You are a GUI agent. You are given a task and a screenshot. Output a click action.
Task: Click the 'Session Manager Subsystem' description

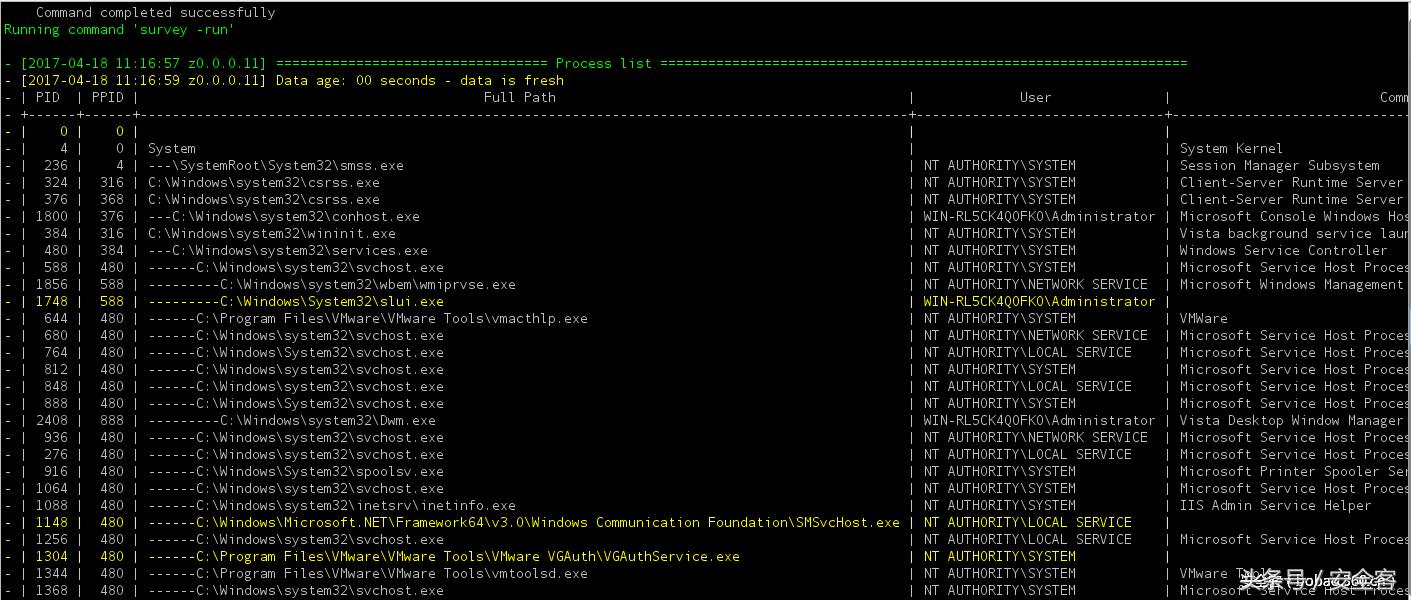point(1279,165)
